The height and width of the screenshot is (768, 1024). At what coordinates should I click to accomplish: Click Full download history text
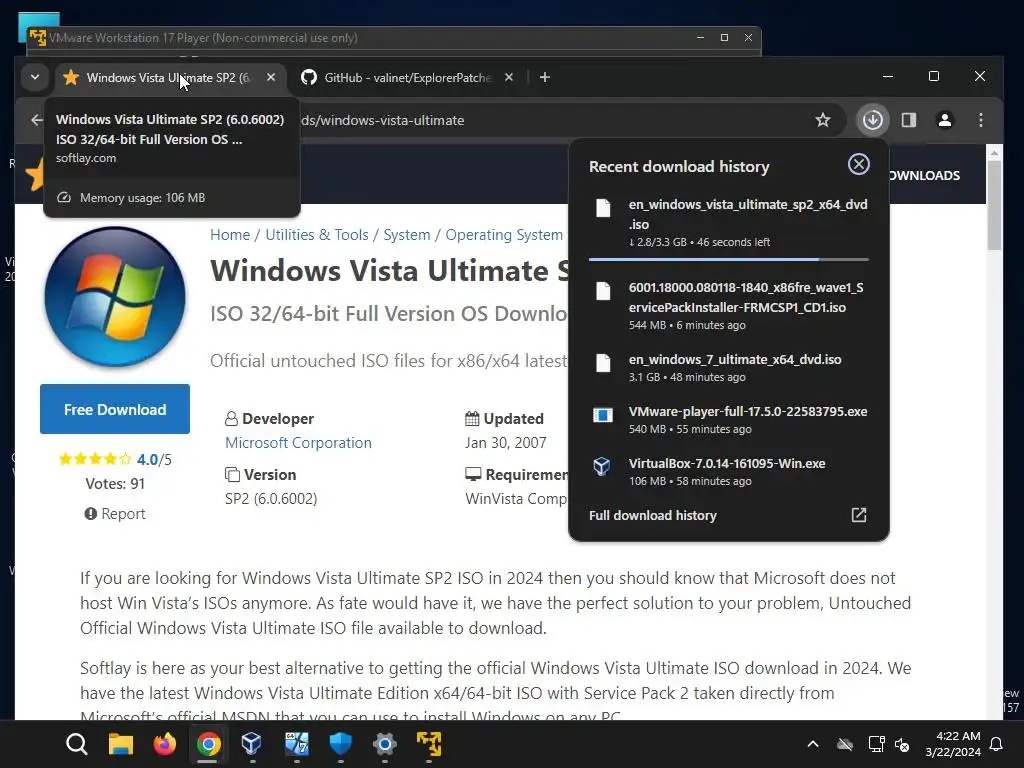point(652,515)
